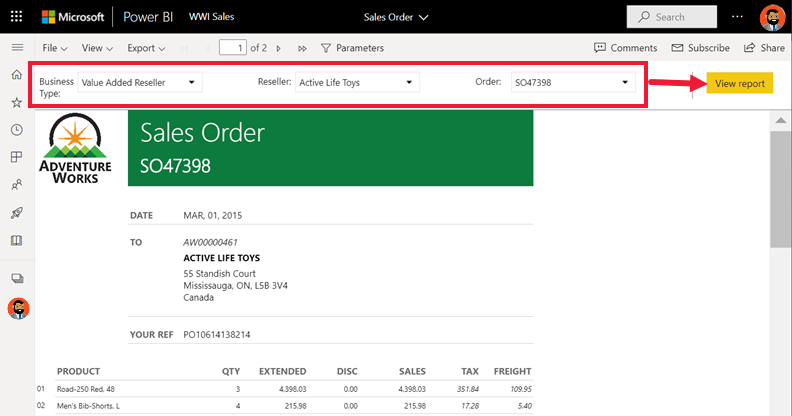Open the Shared with me icon

point(17,185)
